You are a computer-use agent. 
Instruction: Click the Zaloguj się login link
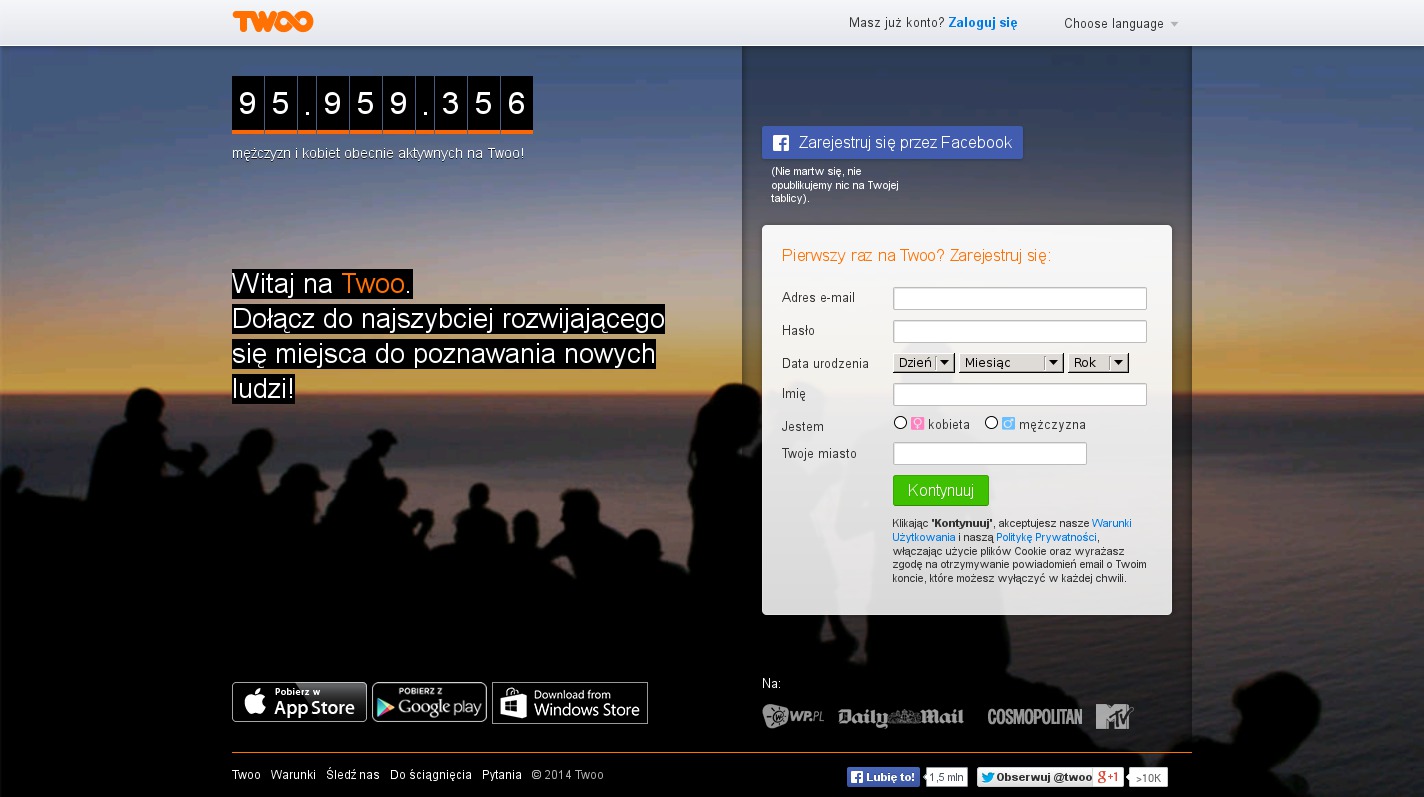click(x=982, y=23)
